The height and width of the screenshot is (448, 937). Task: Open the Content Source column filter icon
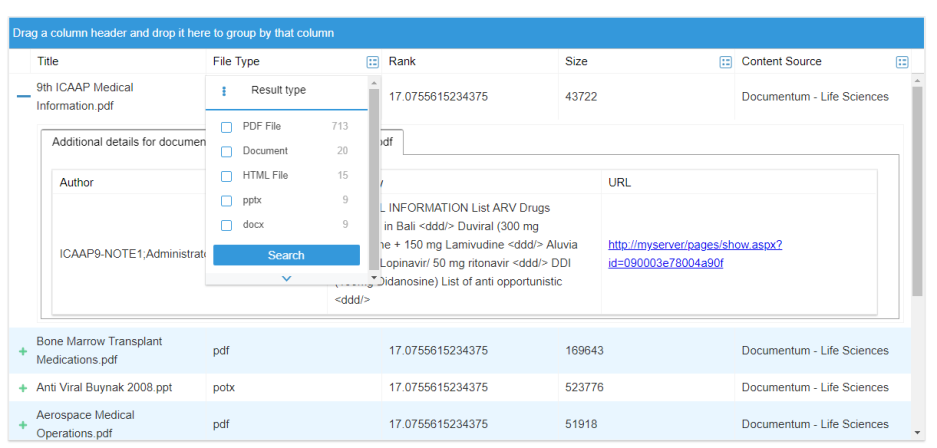point(901,62)
